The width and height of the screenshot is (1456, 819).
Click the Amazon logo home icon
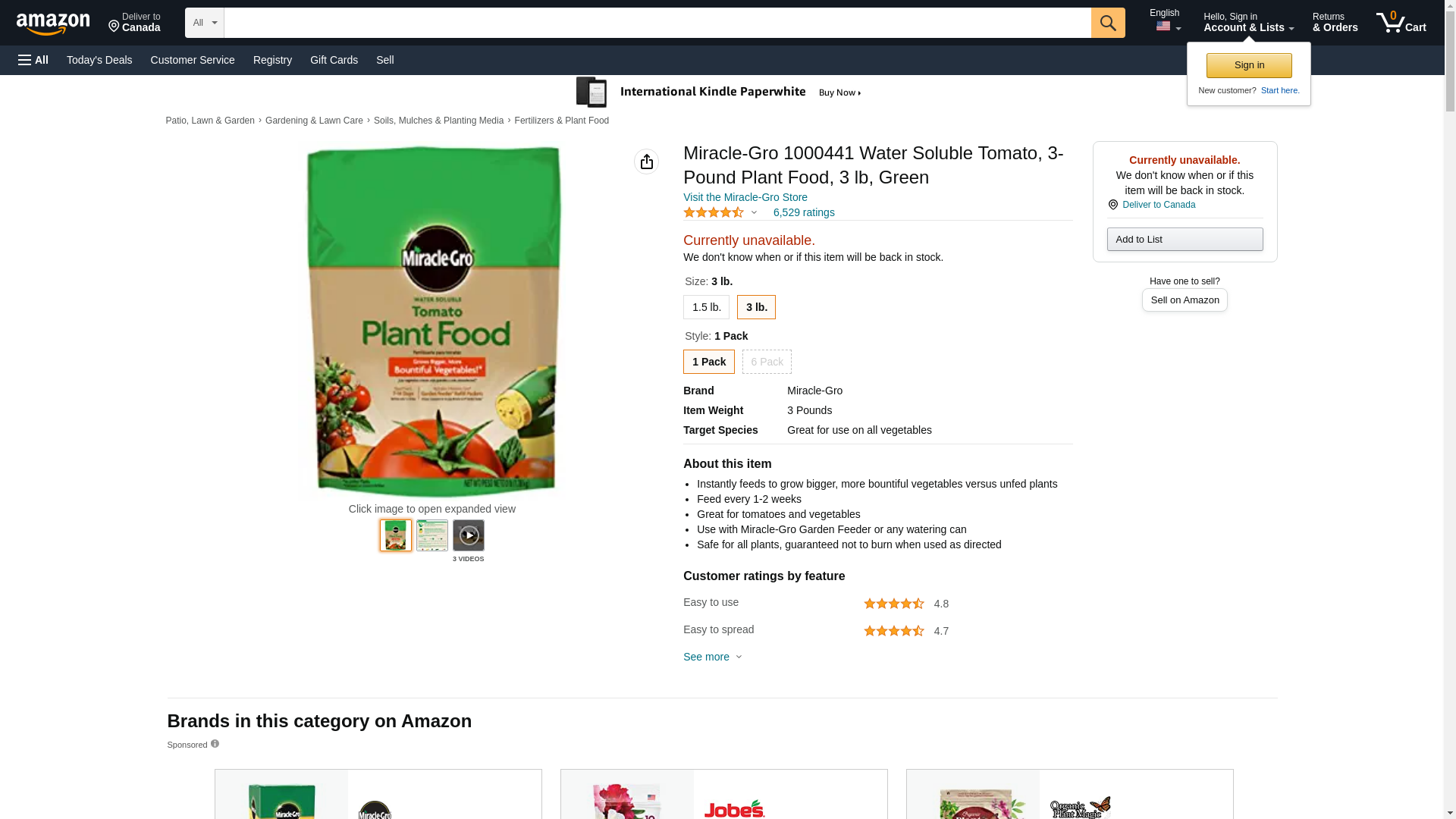53,24
